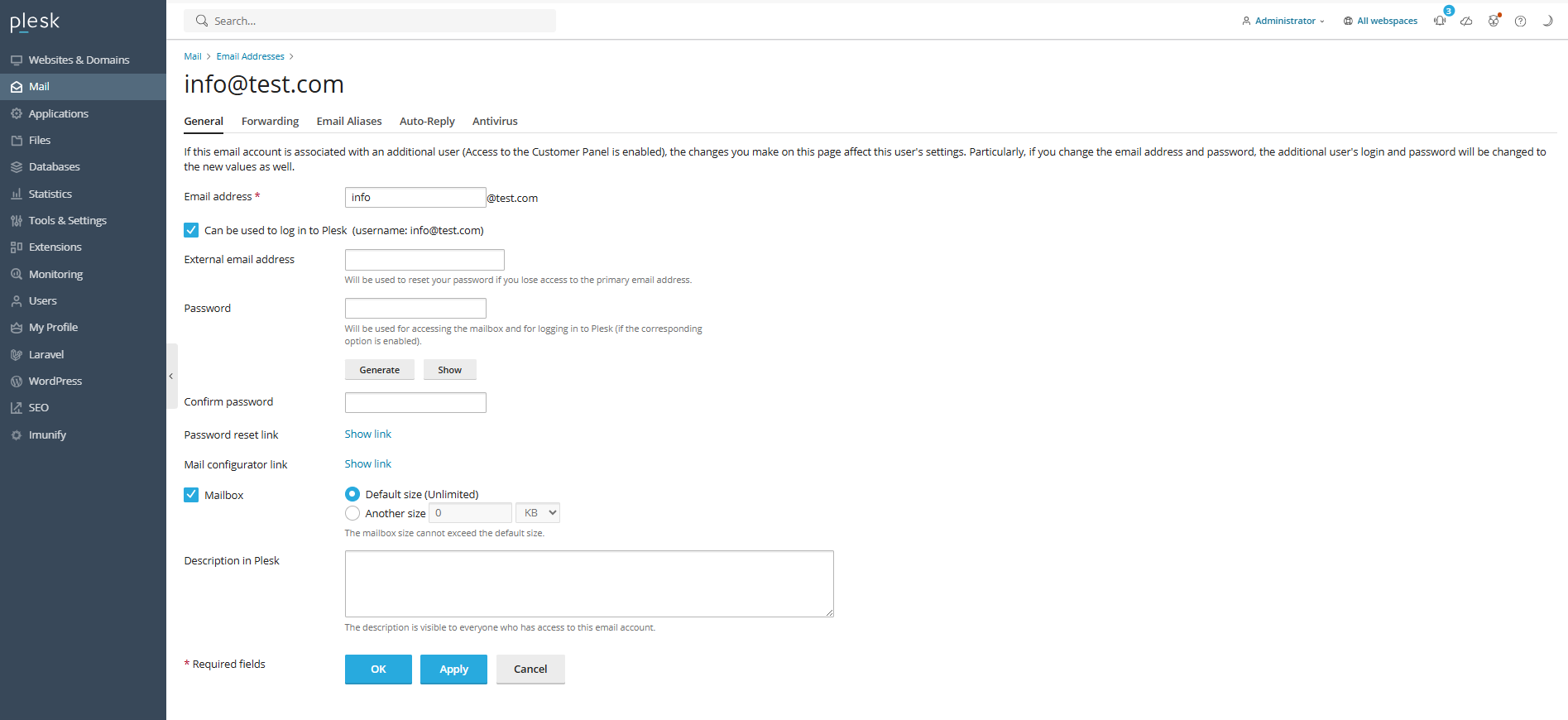Expand the Administrator account menu
1568x720 pixels.
1283,21
